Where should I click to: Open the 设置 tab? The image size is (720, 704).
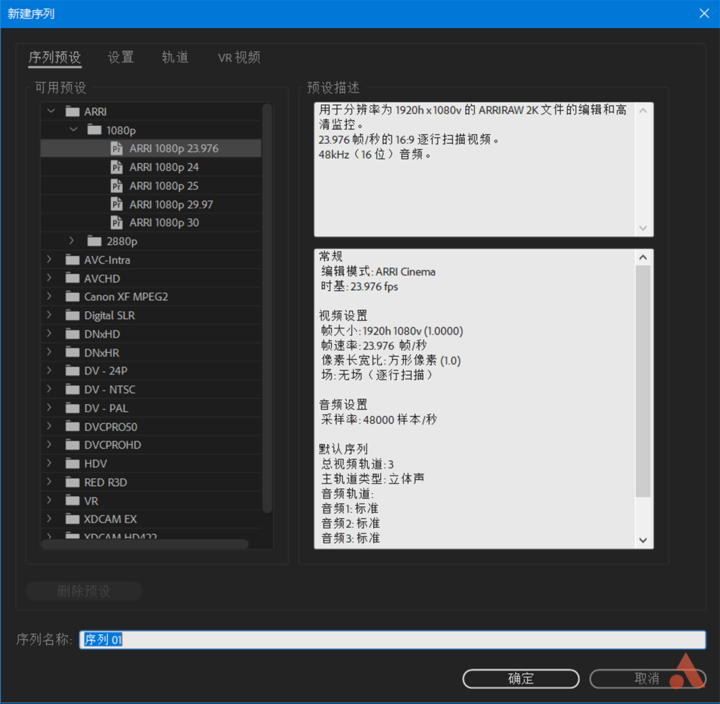coord(121,57)
